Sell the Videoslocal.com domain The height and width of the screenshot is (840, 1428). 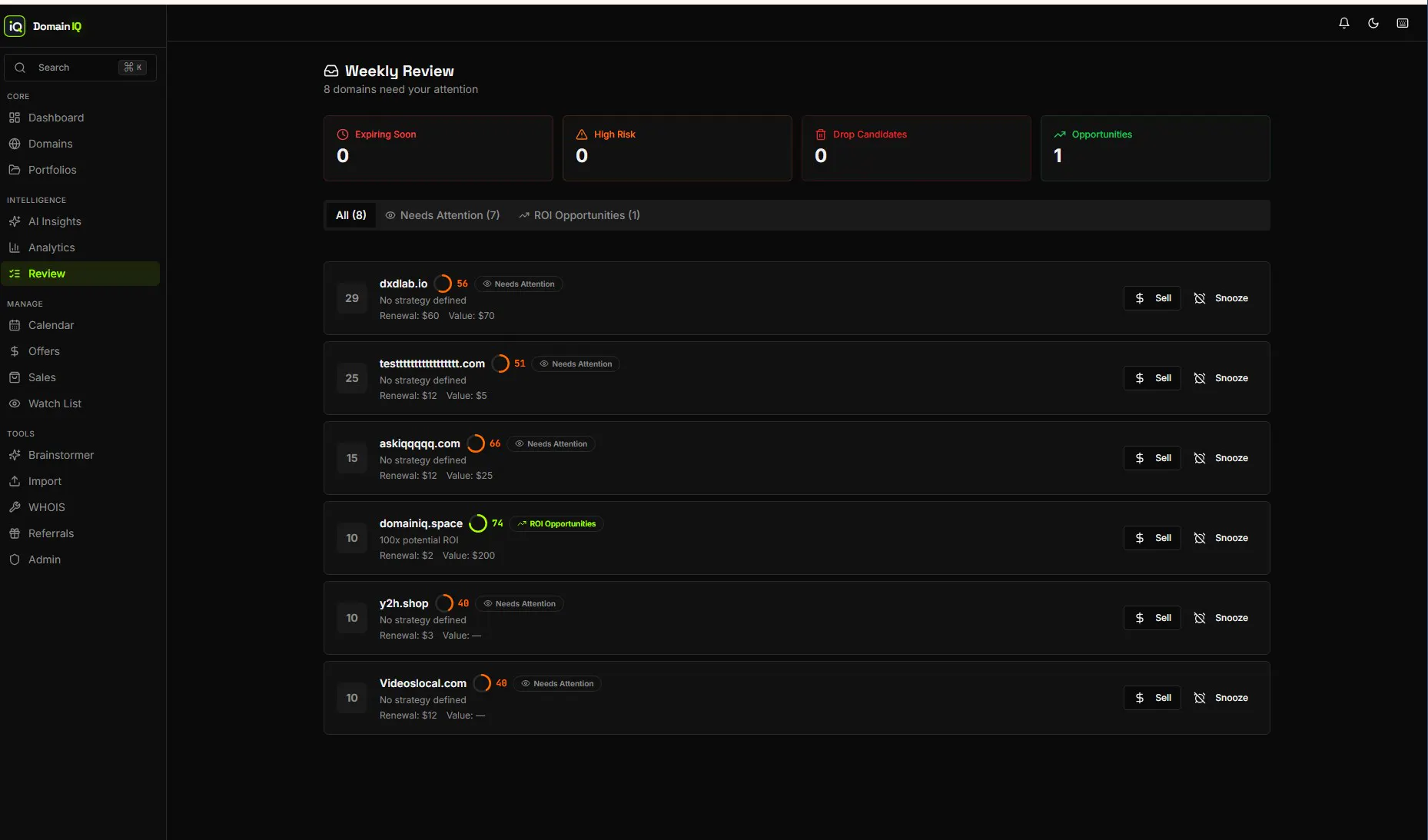[1152, 698]
